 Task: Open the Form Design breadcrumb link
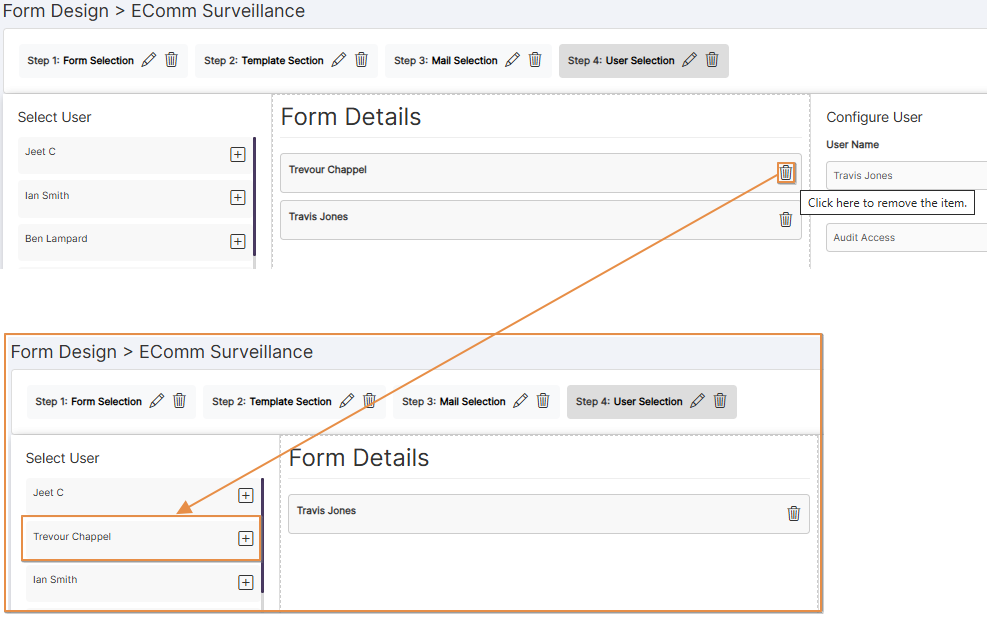pos(56,11)
